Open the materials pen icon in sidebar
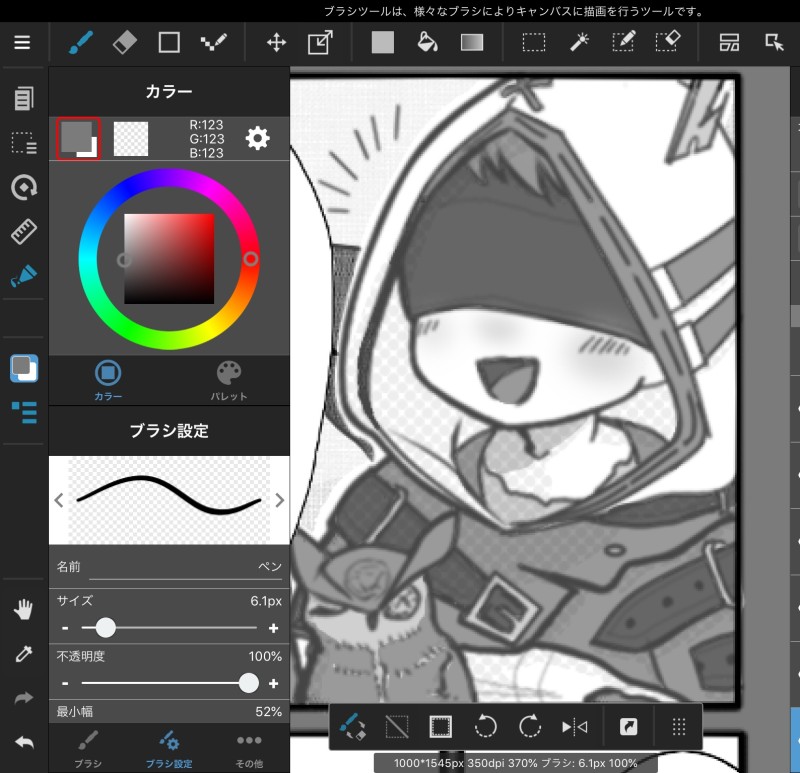The height and width of the screenshot is (773, 800). point(23,276)
